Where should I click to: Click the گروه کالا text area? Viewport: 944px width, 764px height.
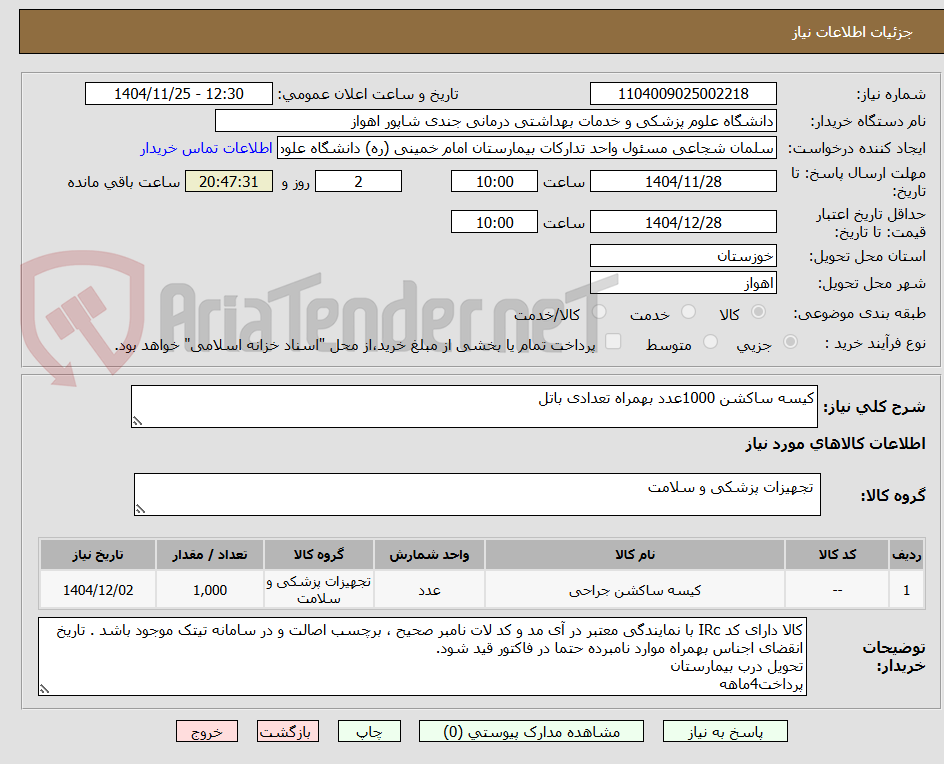(477, 494)
